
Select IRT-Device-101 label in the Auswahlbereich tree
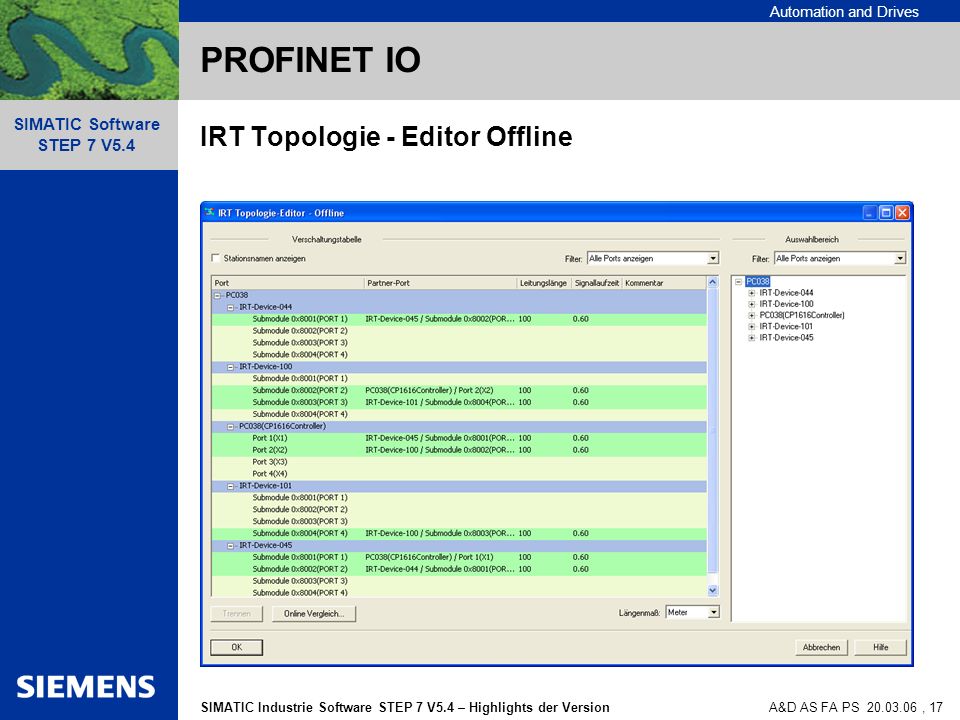[786, 327]
